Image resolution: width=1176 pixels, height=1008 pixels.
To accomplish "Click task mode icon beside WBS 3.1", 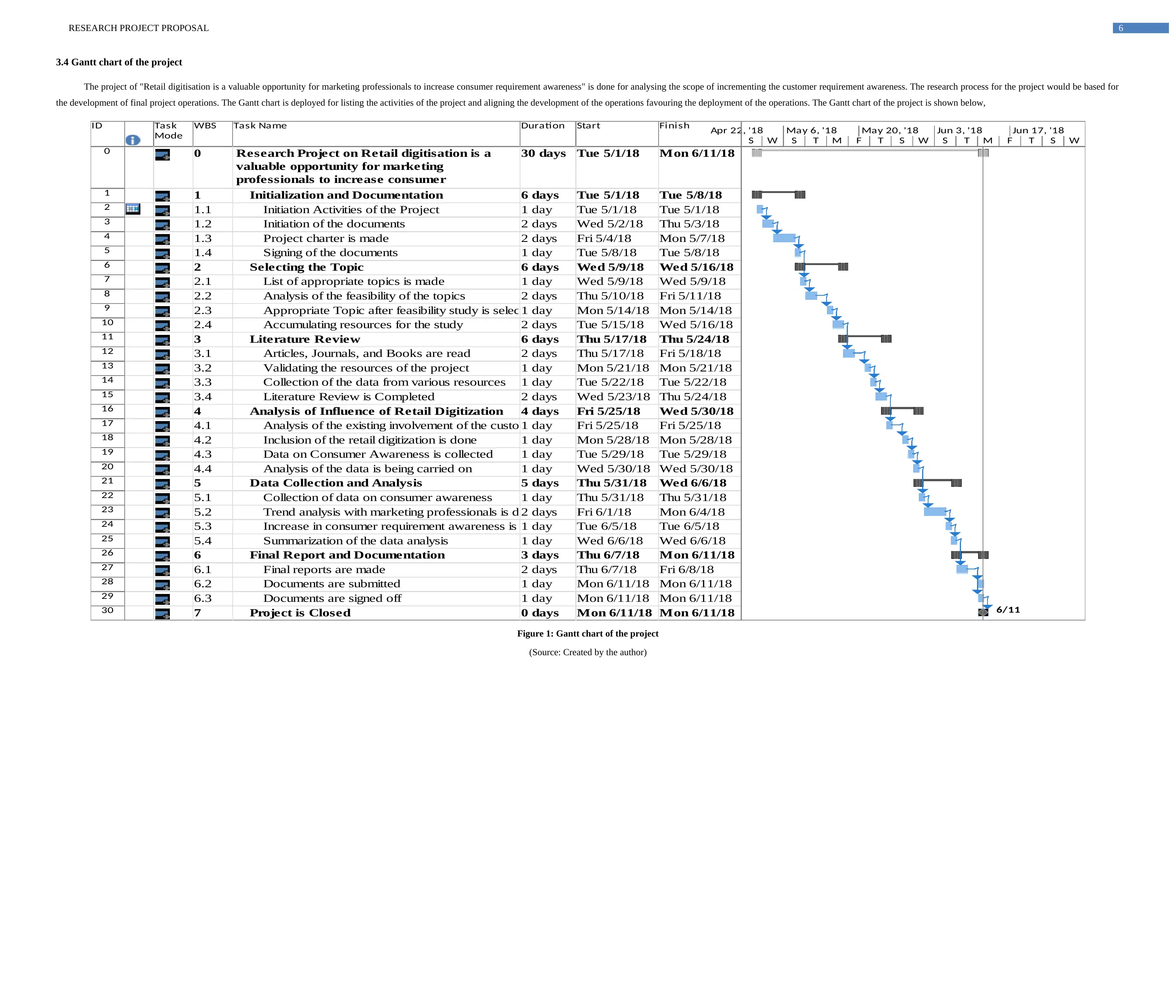I will 162,355.
